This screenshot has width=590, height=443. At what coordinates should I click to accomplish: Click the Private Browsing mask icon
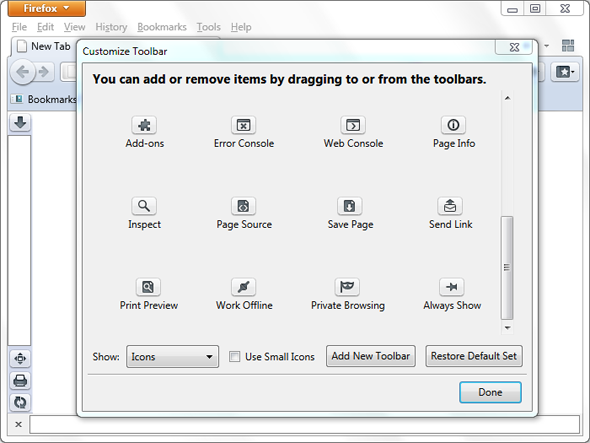coord(347,287)
